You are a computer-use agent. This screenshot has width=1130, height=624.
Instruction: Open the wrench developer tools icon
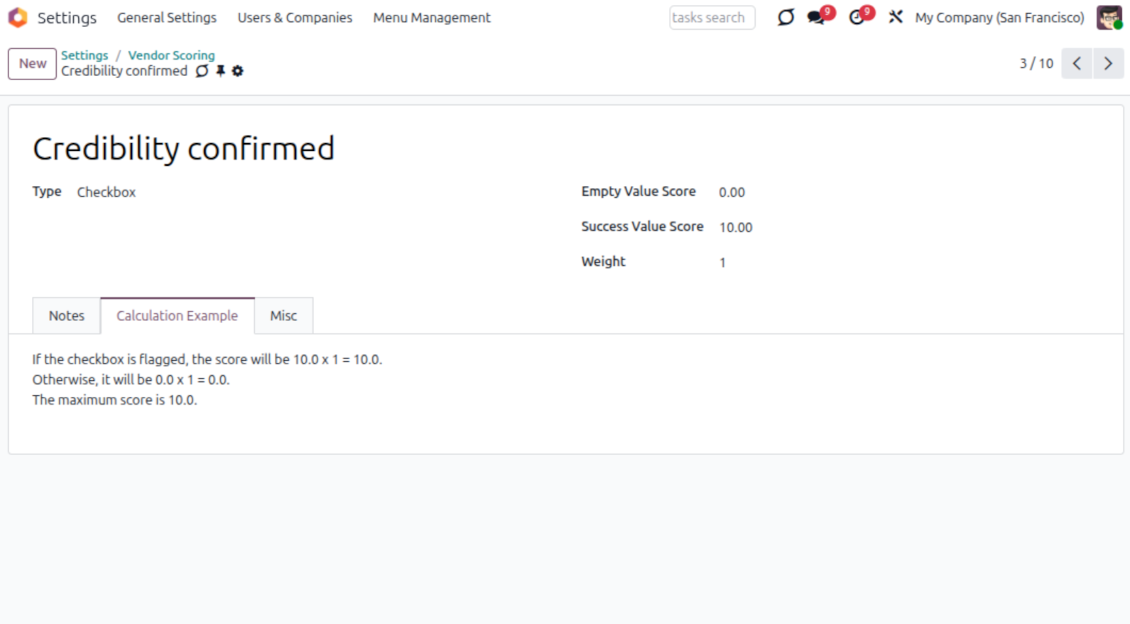[x=895, y=18]
